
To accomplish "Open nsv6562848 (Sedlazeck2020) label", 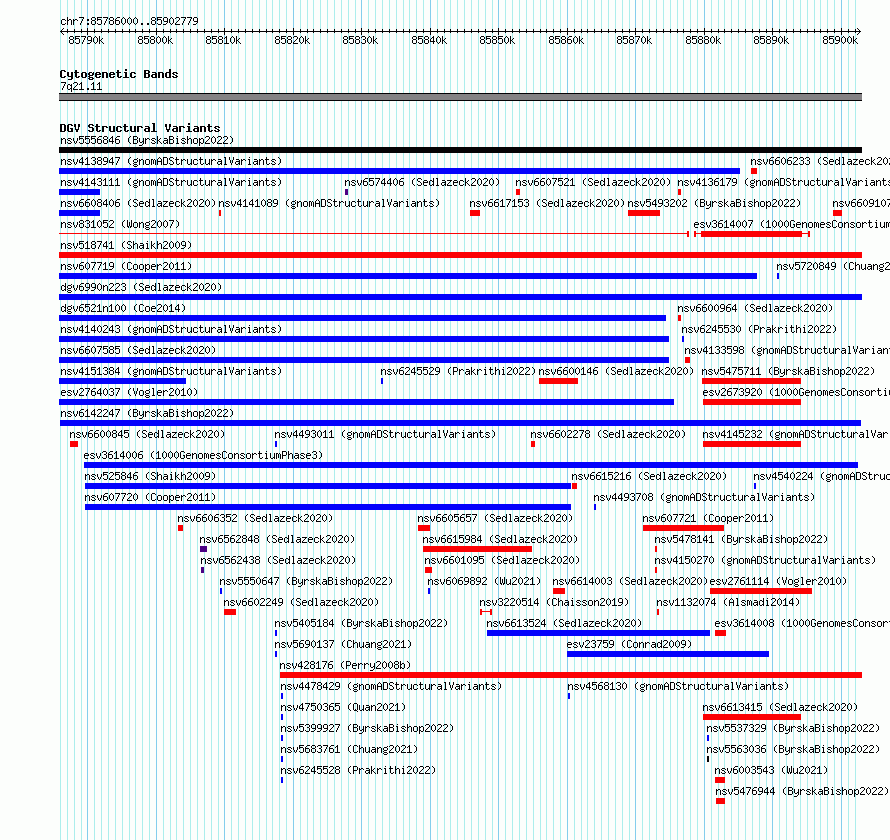I will (x=277, y=539).
